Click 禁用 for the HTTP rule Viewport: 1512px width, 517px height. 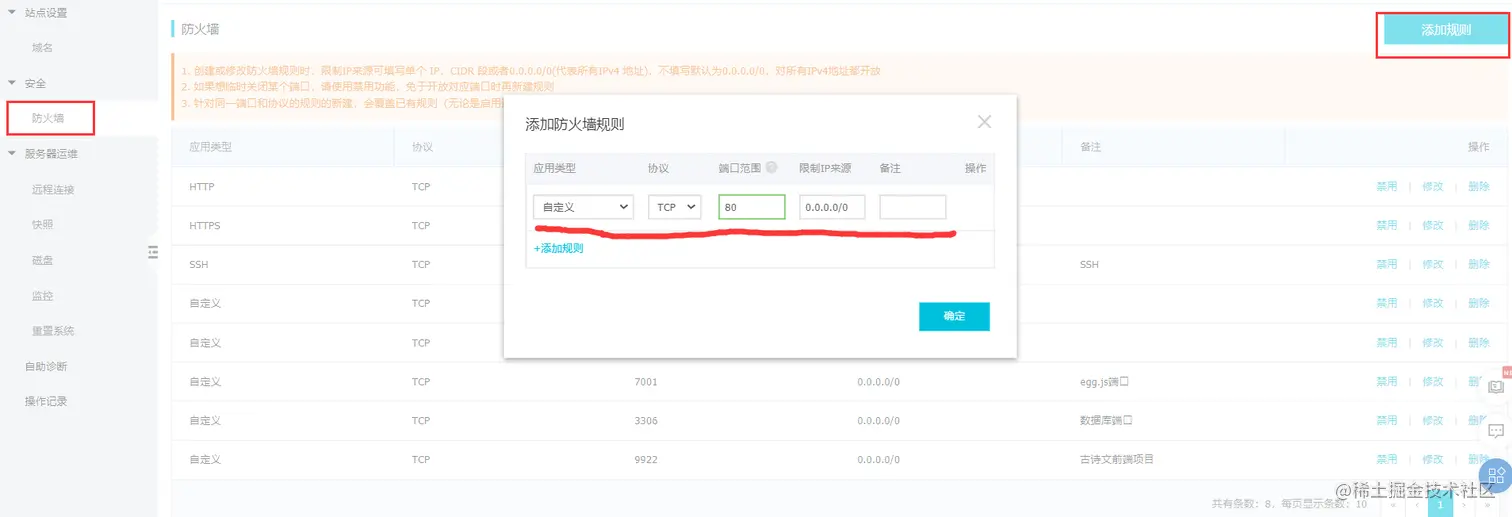pyautogui.click(x=1386, y=187)
